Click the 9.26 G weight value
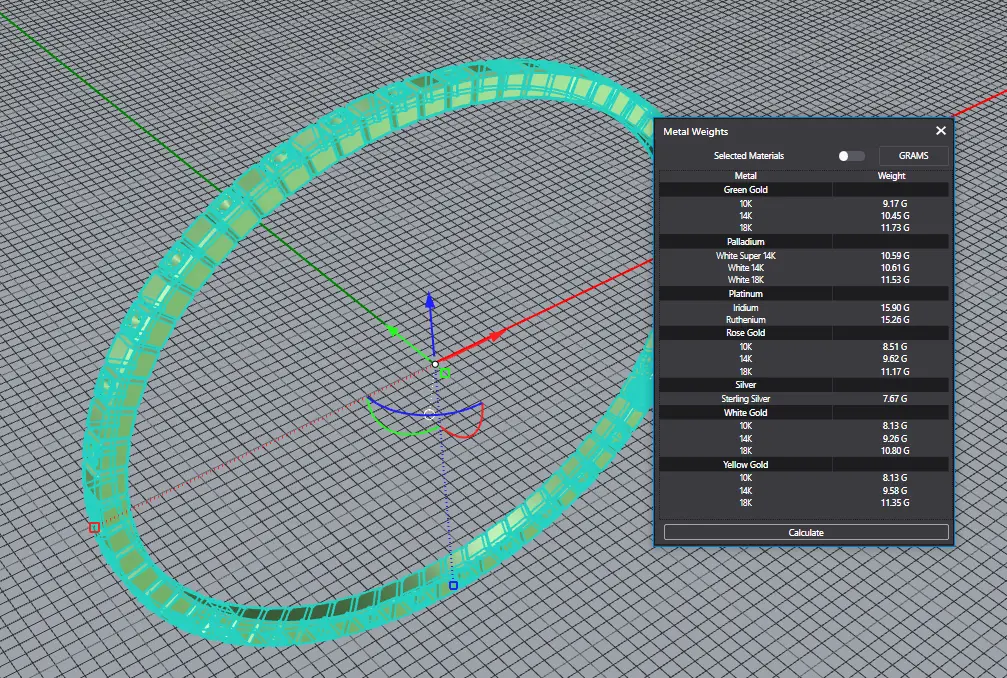1007x678 pixels. point(895,439)
